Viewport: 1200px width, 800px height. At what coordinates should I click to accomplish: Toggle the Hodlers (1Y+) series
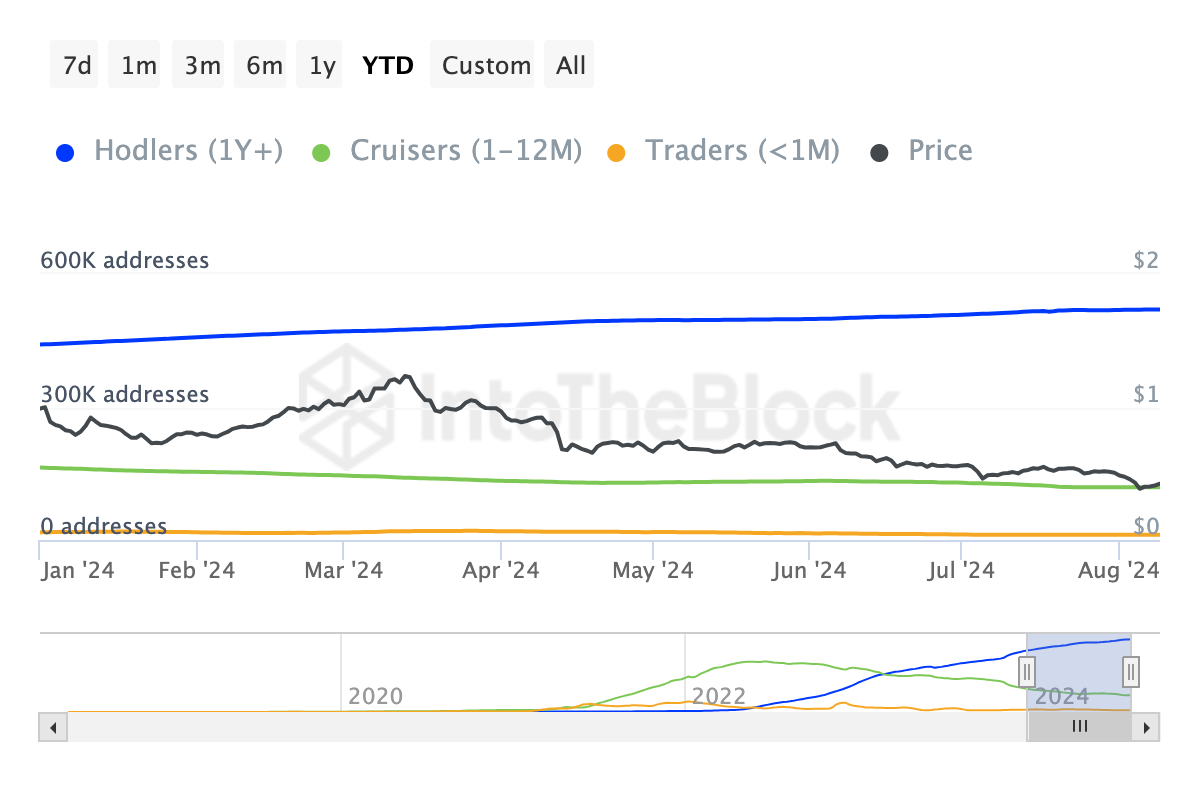(x=188, y=151)
